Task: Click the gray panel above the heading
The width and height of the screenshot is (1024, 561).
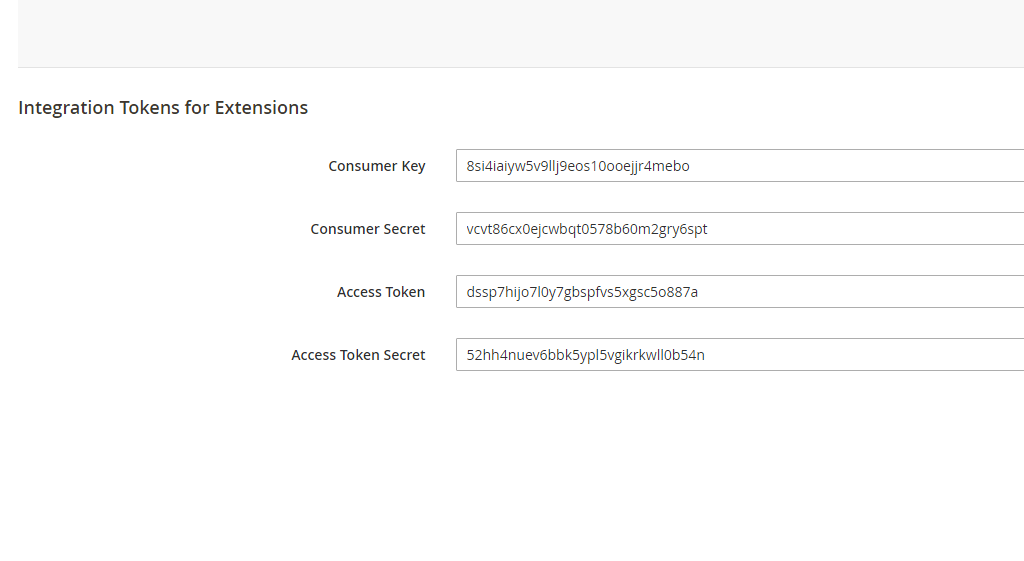Action: click(x=520, y=32)
